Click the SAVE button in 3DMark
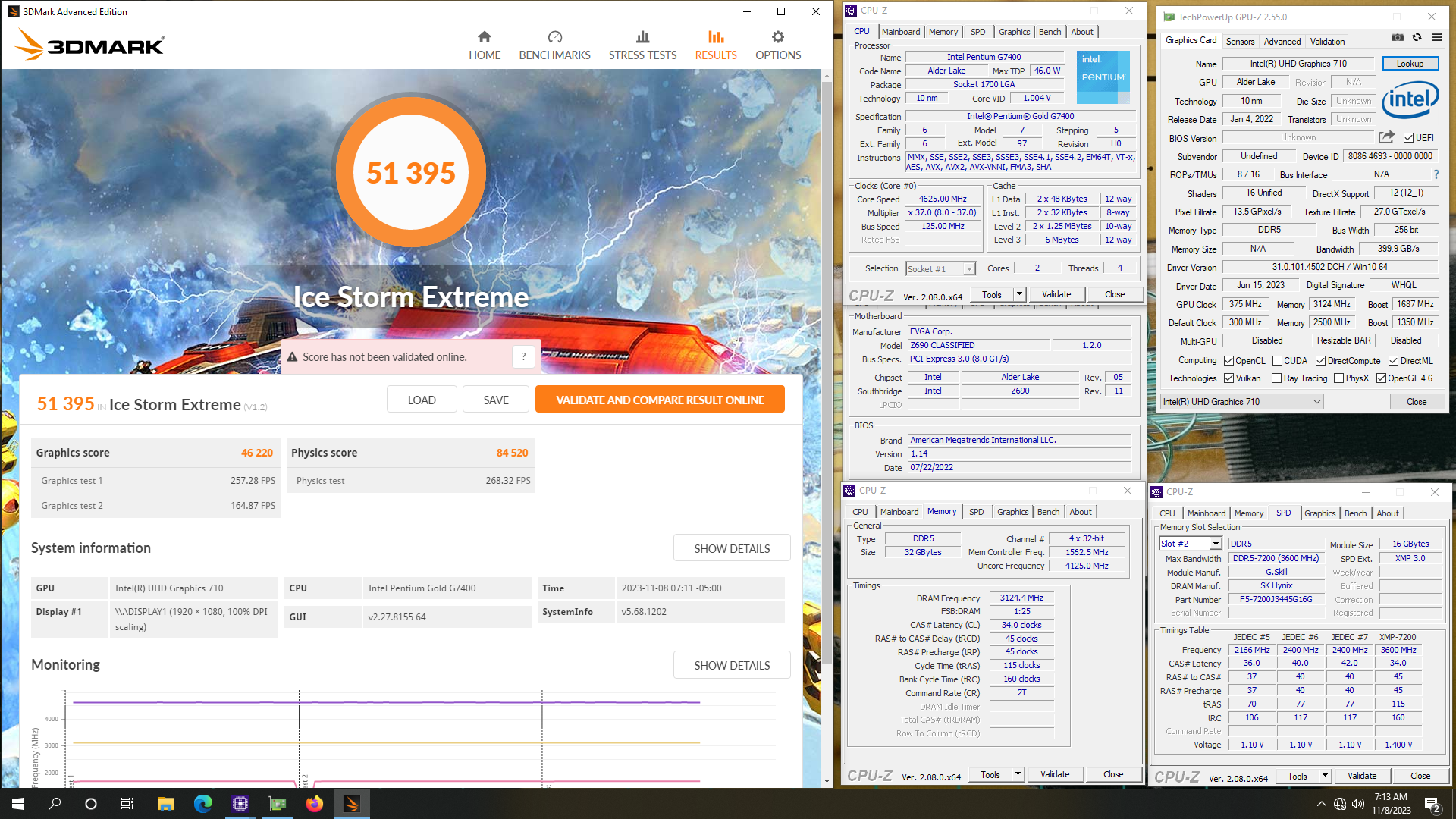The image size is (1456, 819). (496, 400)
